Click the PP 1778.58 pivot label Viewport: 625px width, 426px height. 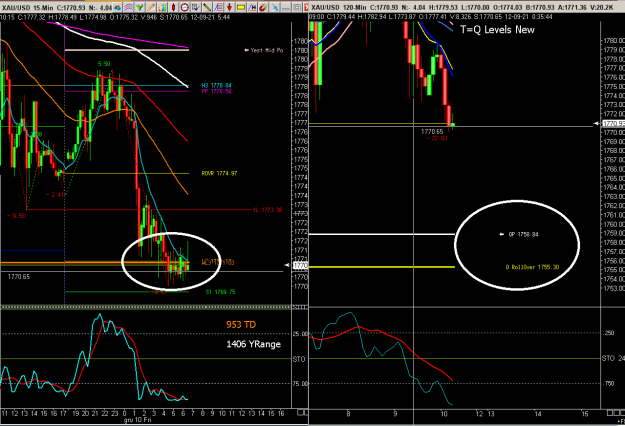click(216, 91)
